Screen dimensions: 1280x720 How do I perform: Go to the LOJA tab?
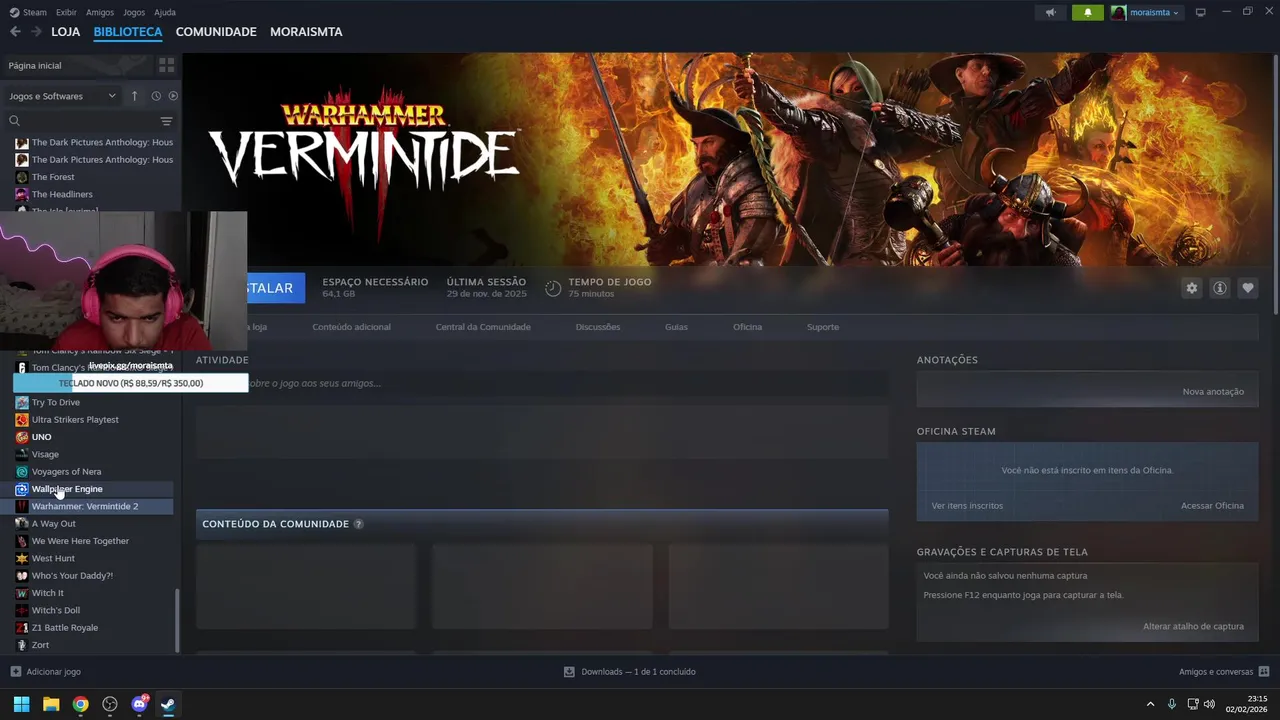[66, 32]
